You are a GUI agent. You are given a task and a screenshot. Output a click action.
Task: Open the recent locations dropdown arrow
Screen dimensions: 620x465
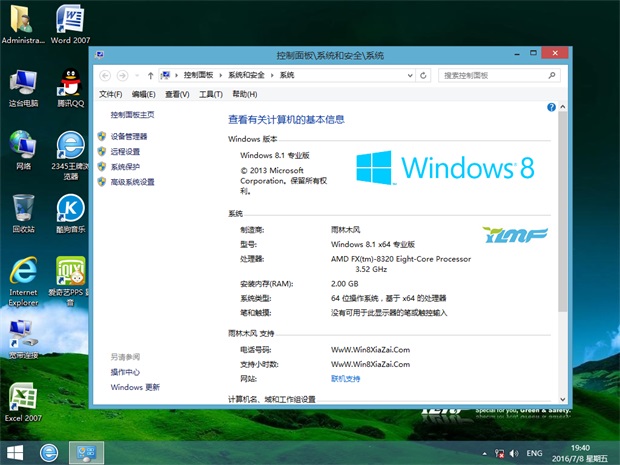pos(136,75)
